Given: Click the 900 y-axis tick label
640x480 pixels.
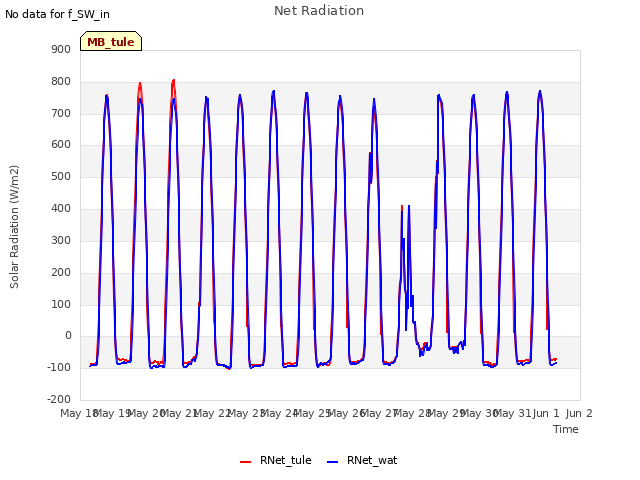Looking at the screenshot, I should point(61,49).
